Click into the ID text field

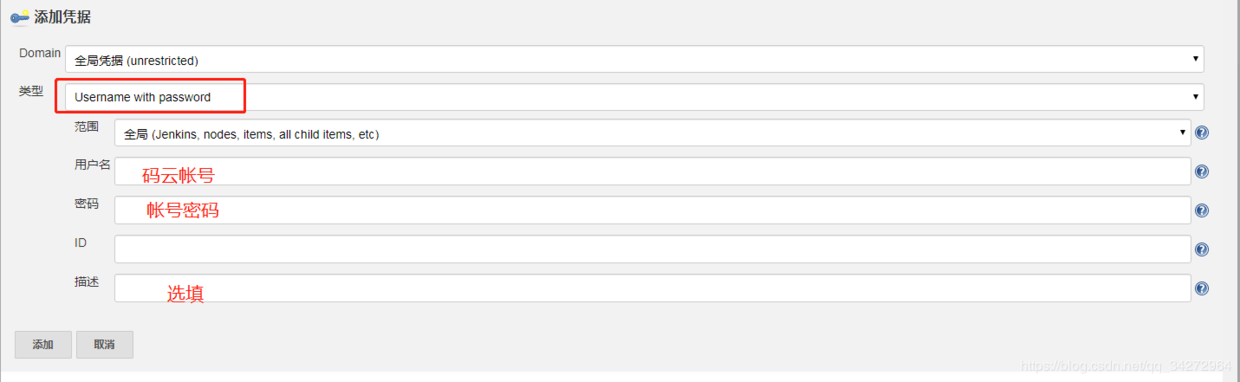click(x=653, y=249)
